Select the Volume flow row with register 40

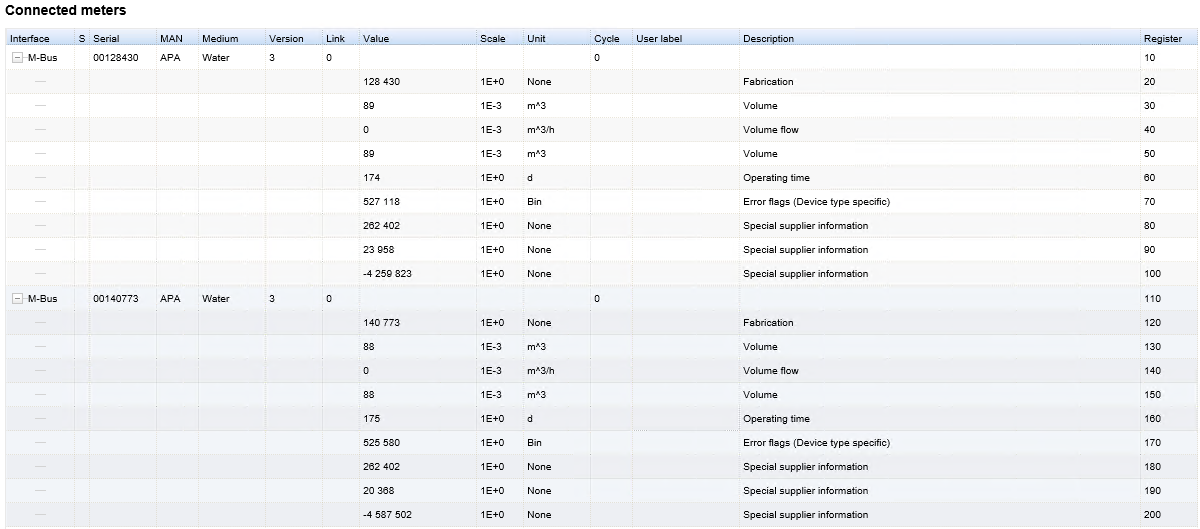click(770, 130)
